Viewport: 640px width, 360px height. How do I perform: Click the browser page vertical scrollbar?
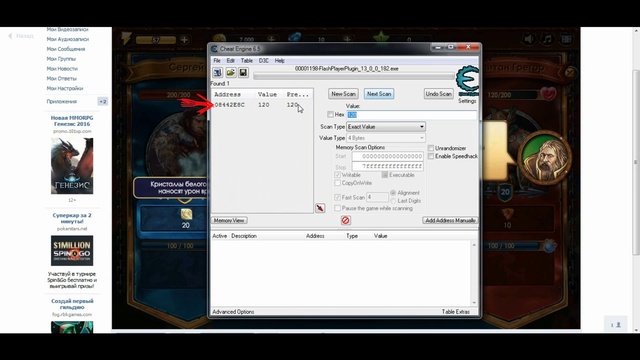(636, 163)
